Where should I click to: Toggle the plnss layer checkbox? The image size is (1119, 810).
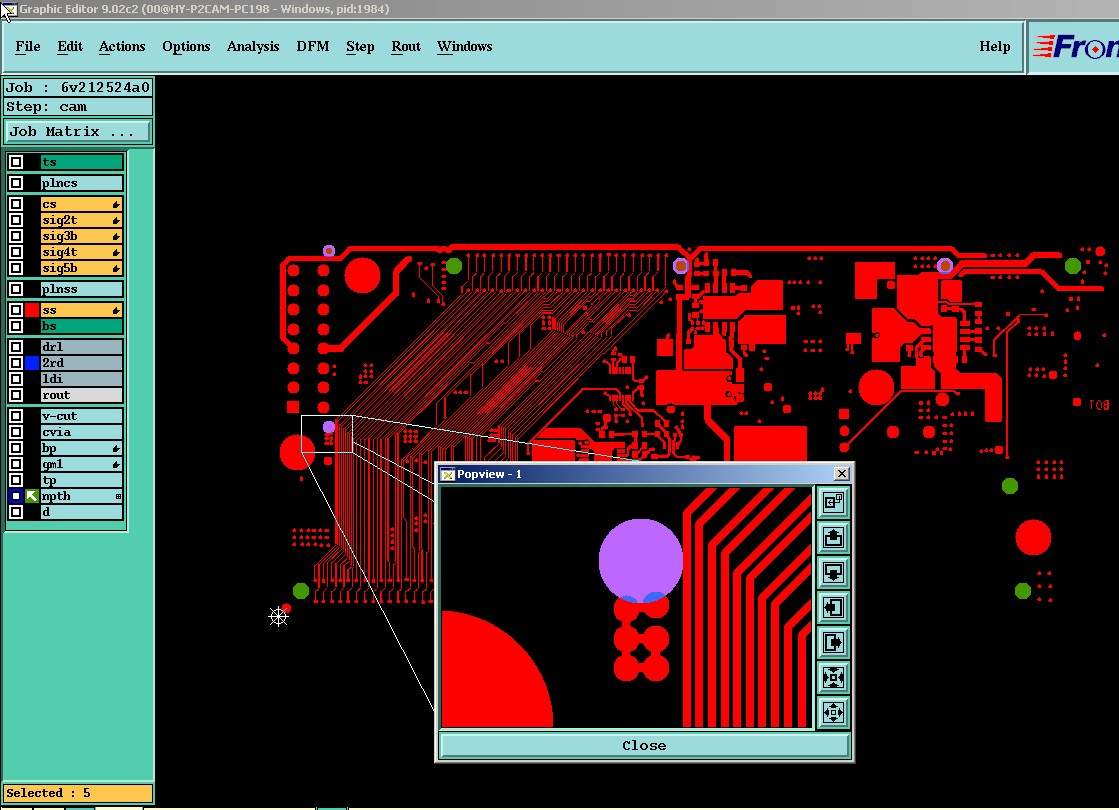click(16, 289)
